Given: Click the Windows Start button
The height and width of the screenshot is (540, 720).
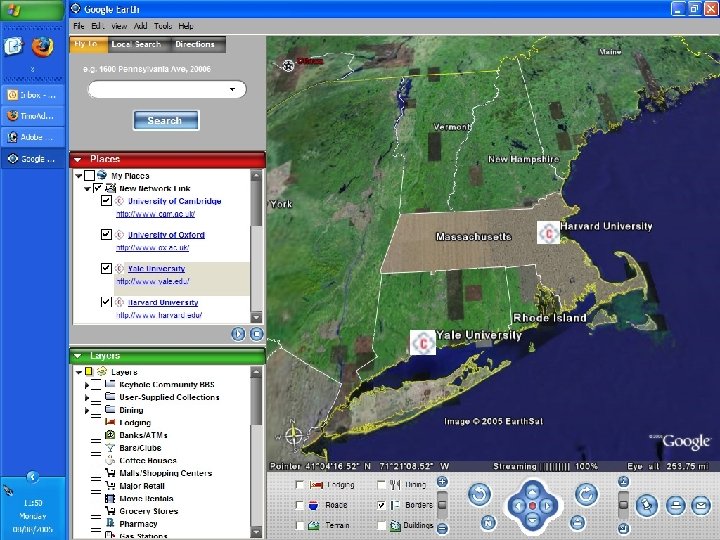Looking at the screenshot, I should [x=32, y=10].
